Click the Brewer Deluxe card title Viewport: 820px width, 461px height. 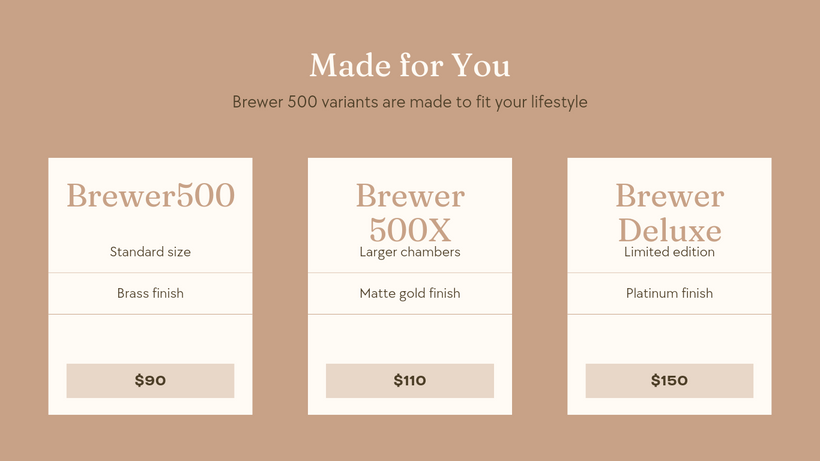coord(669,211)
